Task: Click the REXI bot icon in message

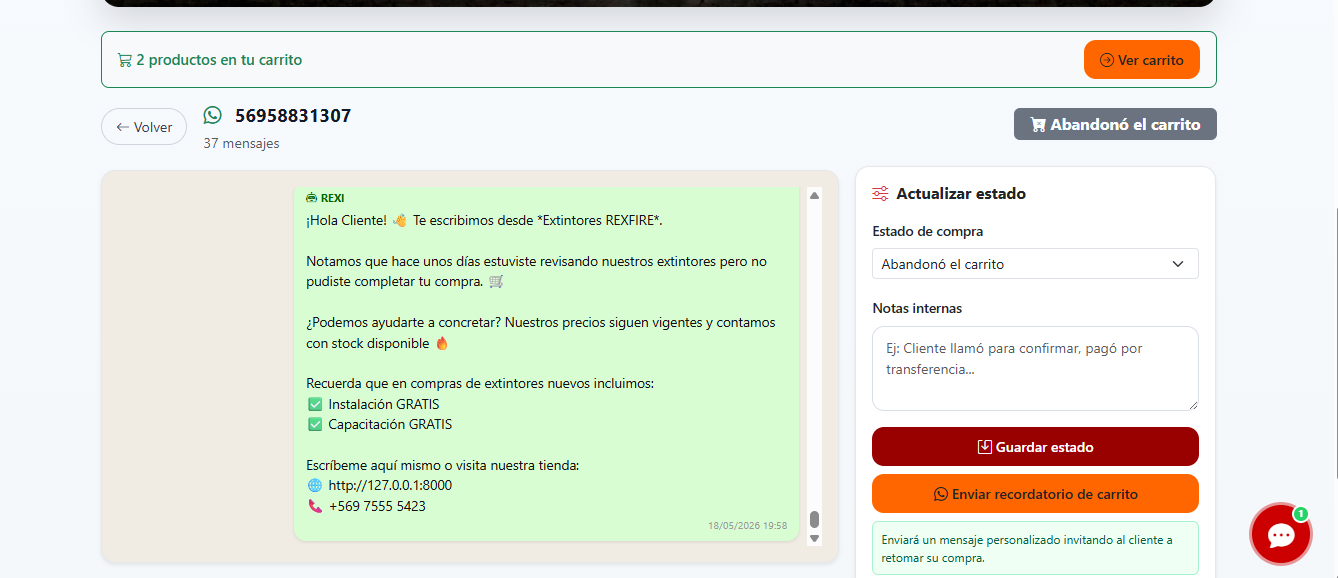Action: point(312,198)
